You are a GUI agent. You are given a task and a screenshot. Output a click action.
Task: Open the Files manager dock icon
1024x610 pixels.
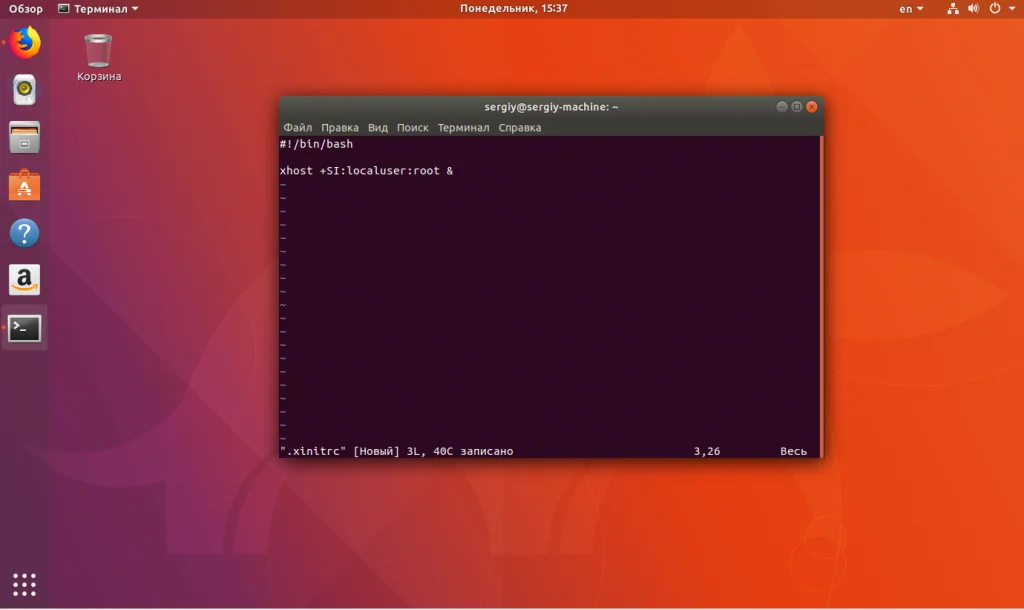24,137
